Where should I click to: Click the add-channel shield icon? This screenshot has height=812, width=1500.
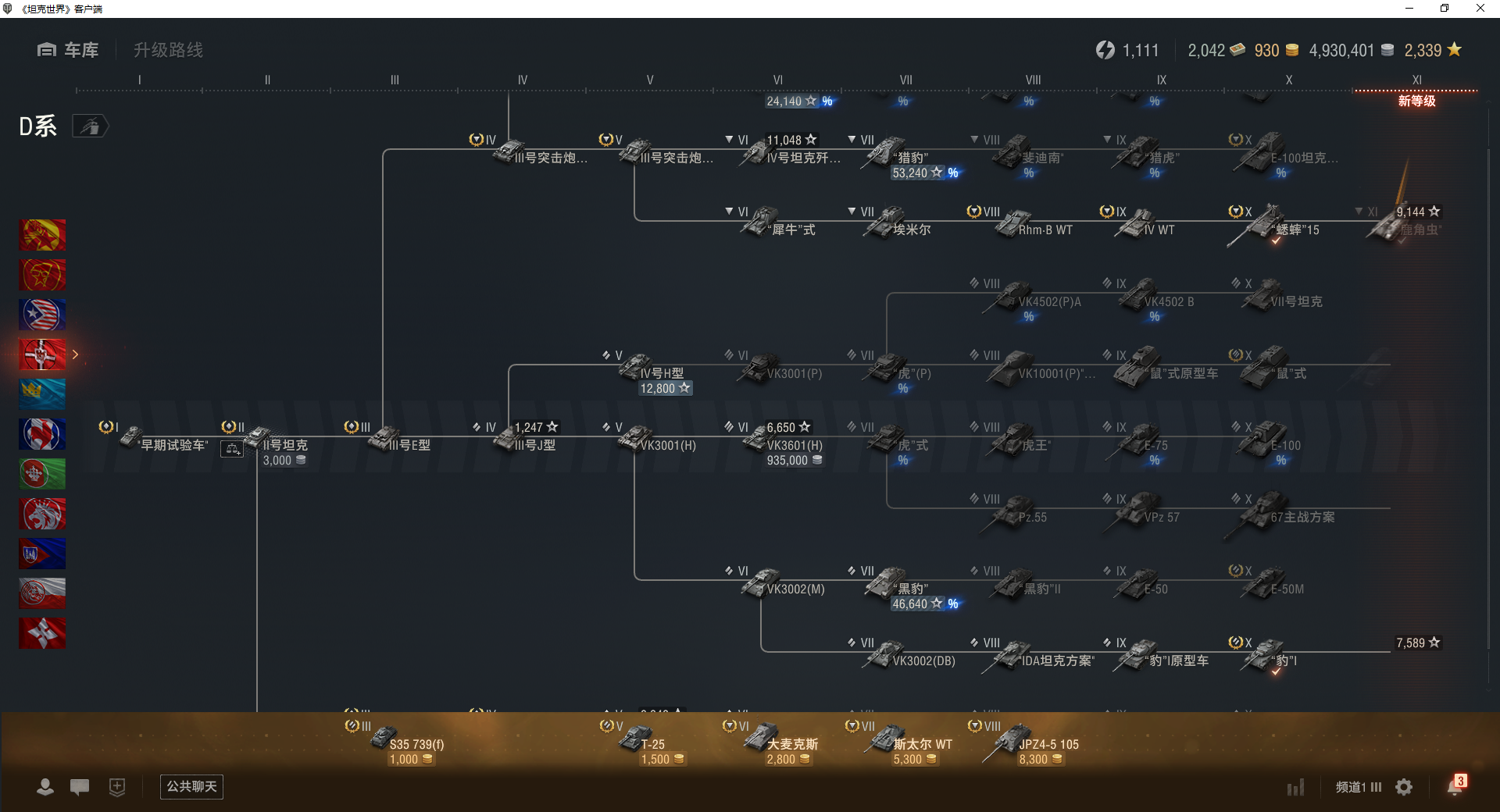click(x=117, y=787)
